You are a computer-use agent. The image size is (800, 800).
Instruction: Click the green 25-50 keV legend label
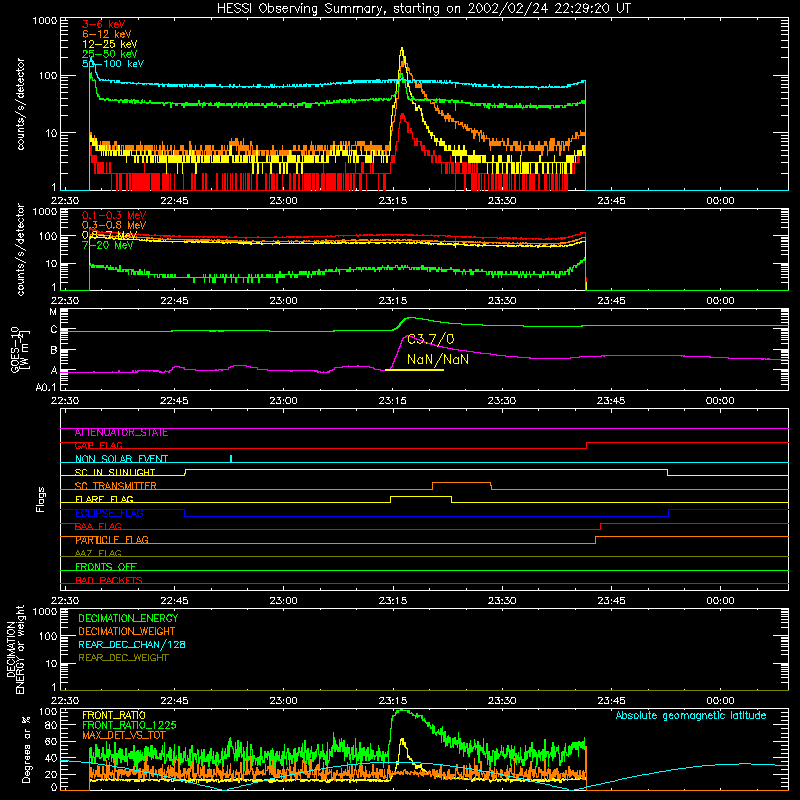(110, 54)
